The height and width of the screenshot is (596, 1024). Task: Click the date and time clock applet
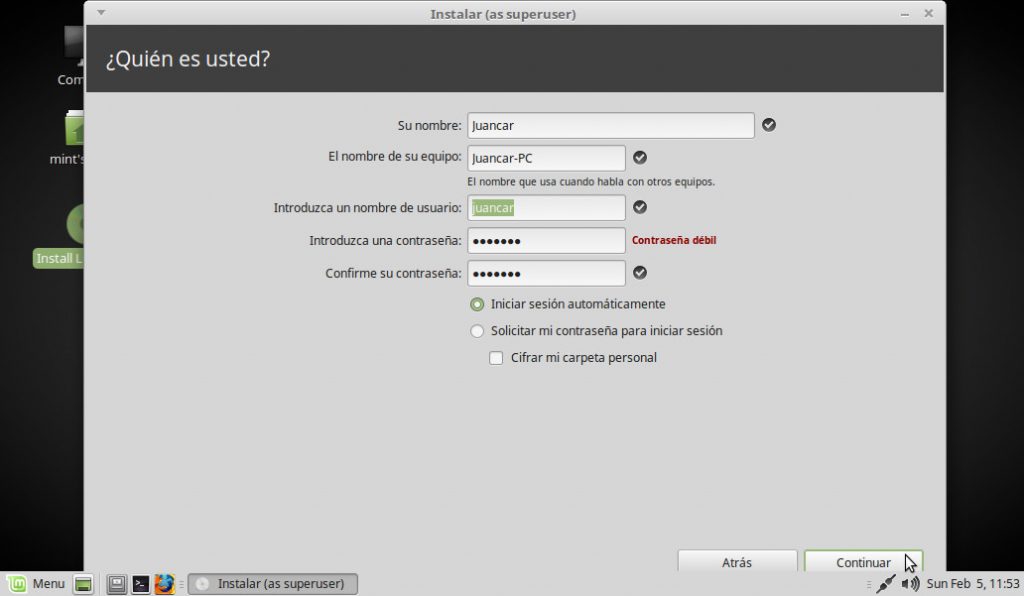pyautogui.click(x=972, y=584)
